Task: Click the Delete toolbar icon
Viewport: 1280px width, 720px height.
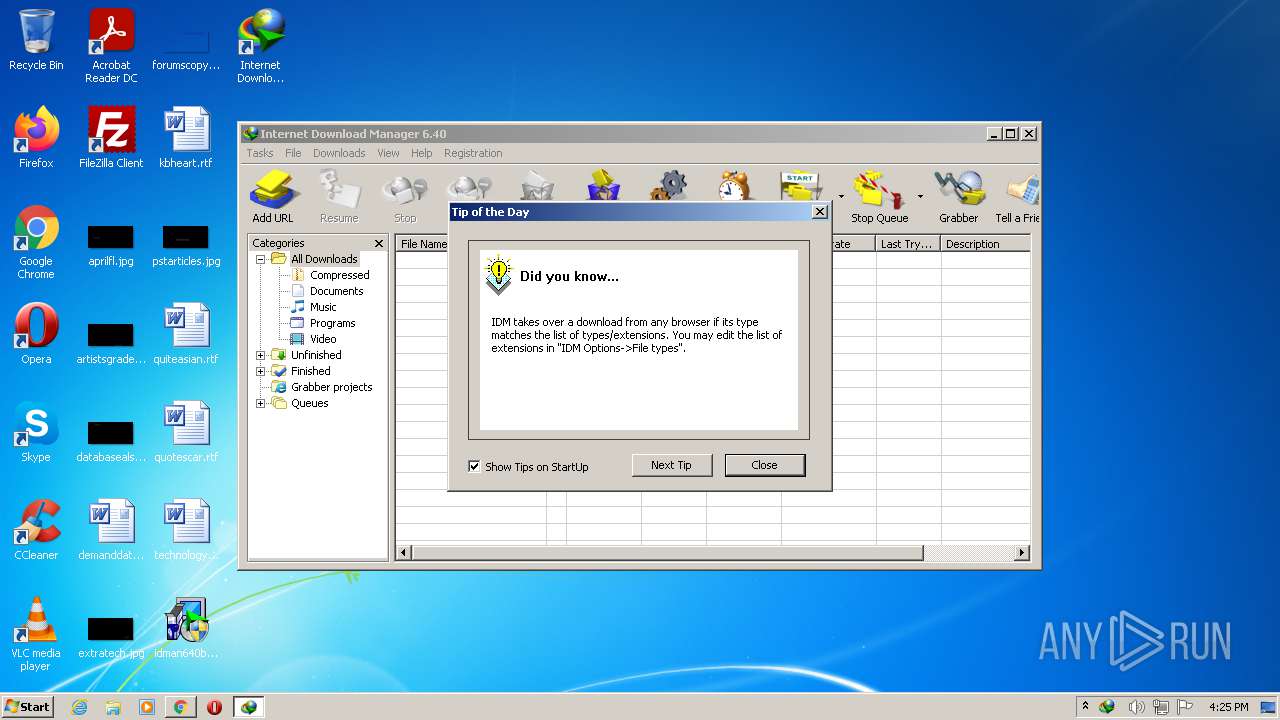Action: pyautogui.click(x=537, y=187)
